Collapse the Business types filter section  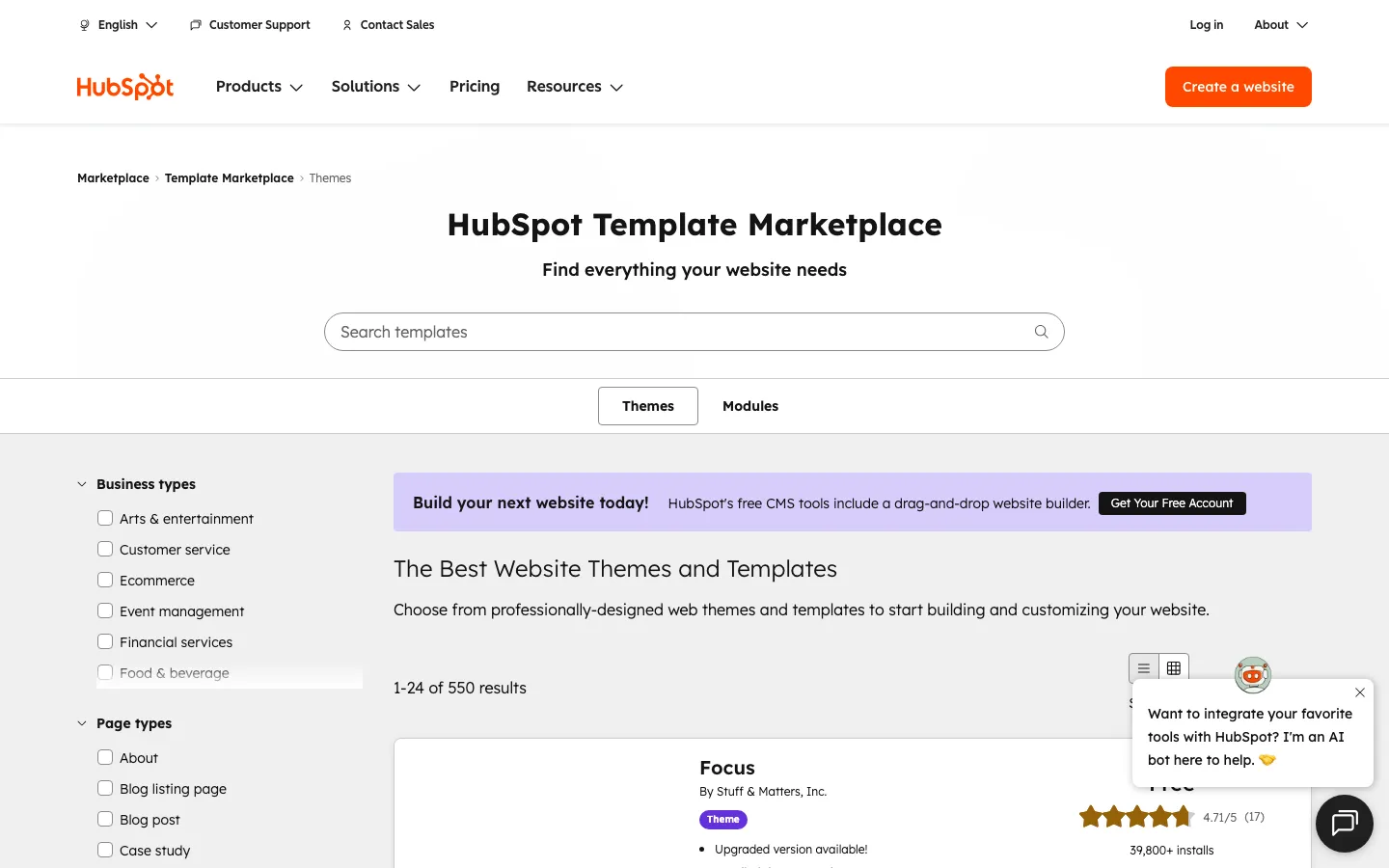coord(136,484)
